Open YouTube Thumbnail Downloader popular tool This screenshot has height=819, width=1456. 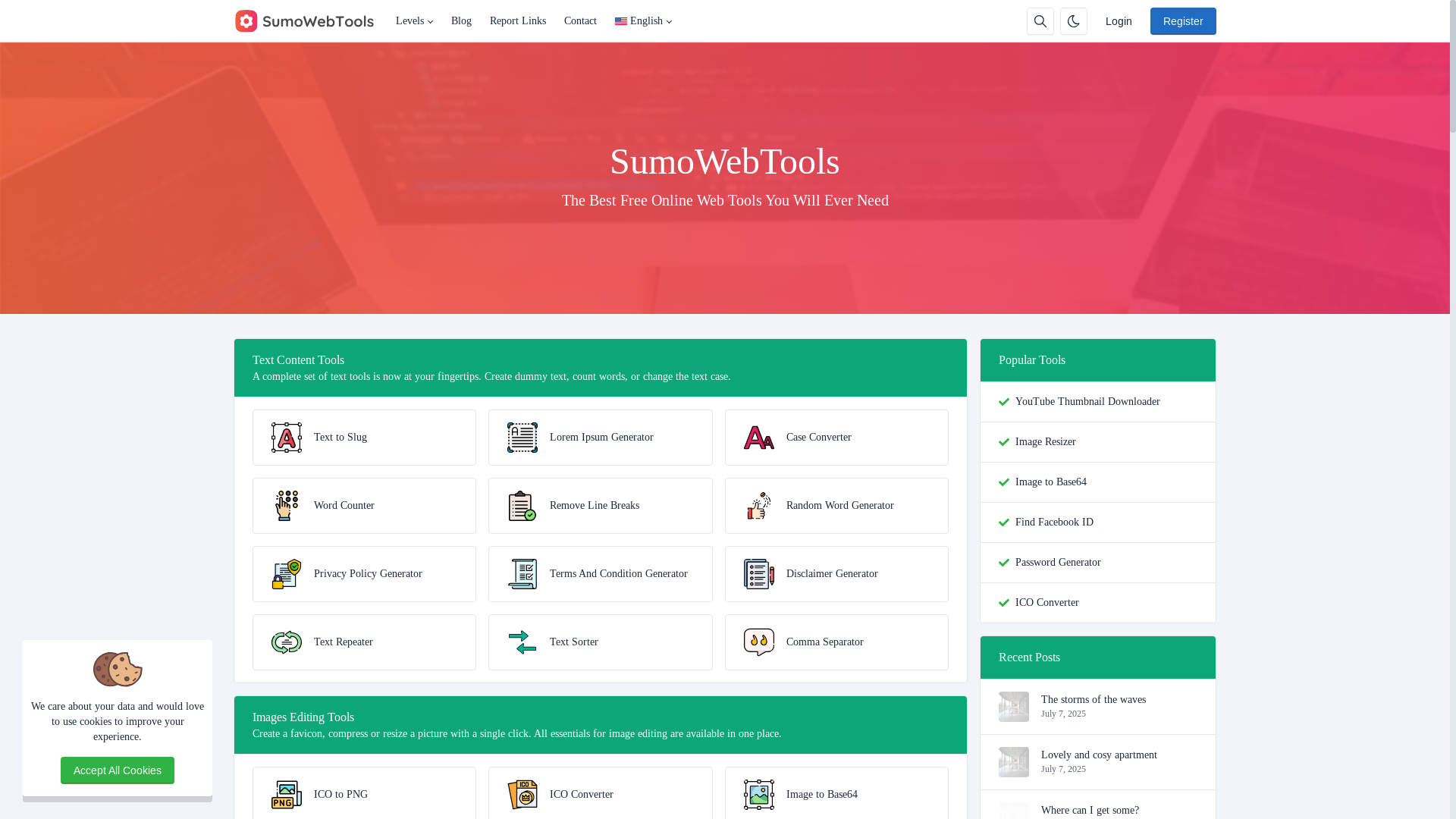coord(1087,402)
